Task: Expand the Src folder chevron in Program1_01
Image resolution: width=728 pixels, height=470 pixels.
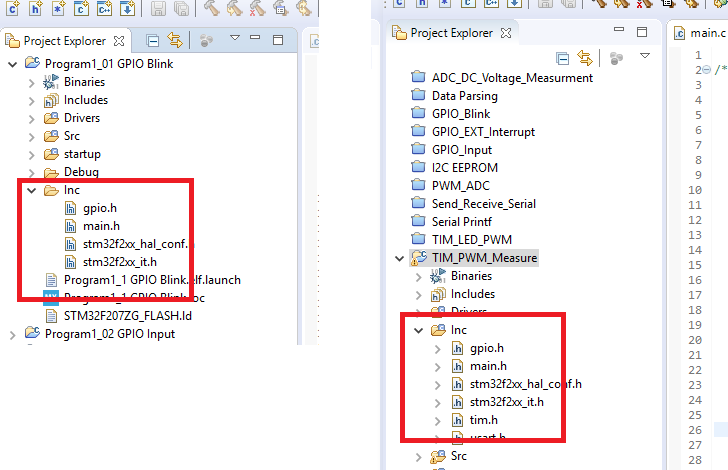Action: [x=32, y=137]
